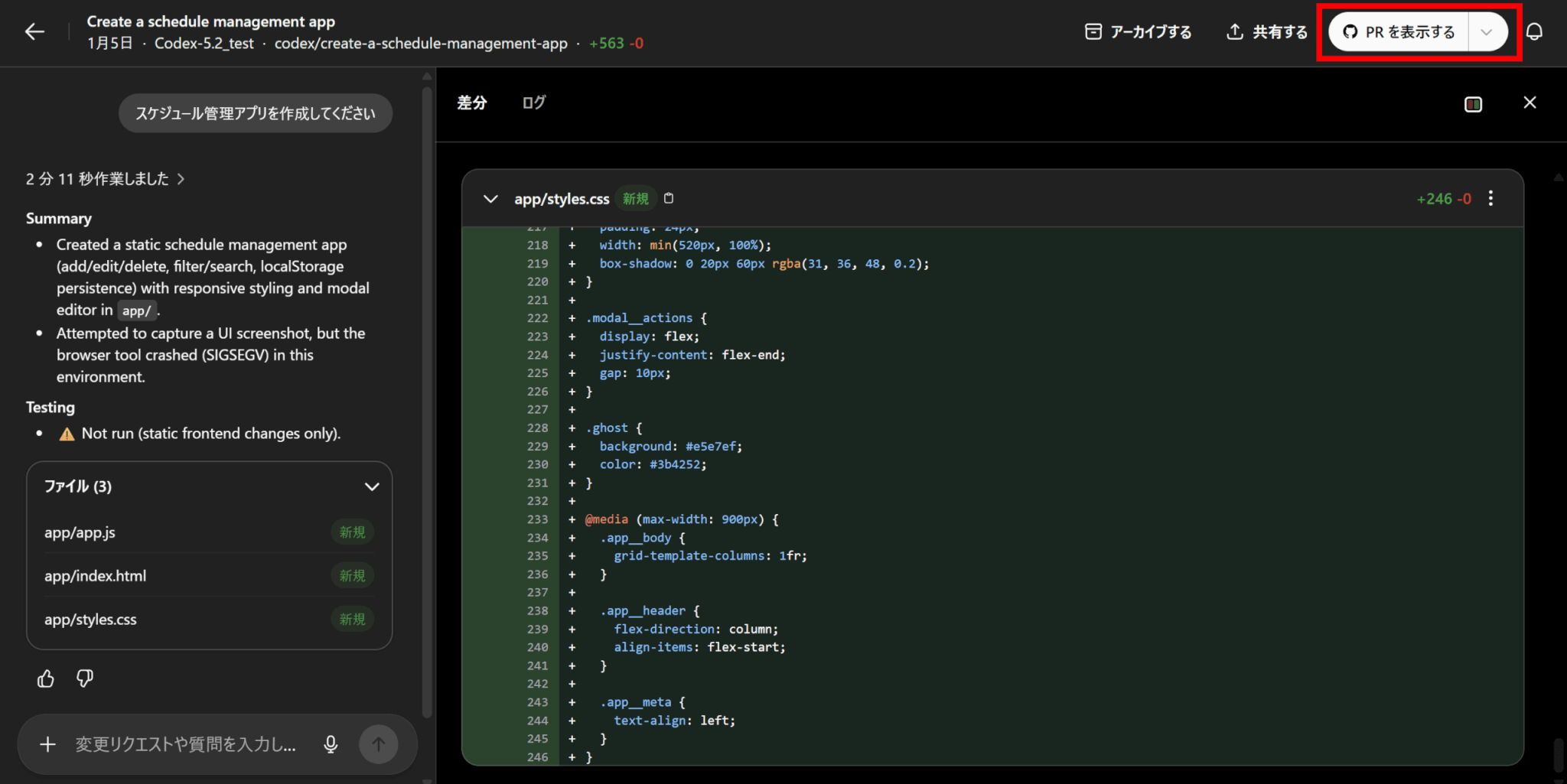Open the three-dot menu for styles.css
Screen dimensions: 1567x784
coord(1490,199)
